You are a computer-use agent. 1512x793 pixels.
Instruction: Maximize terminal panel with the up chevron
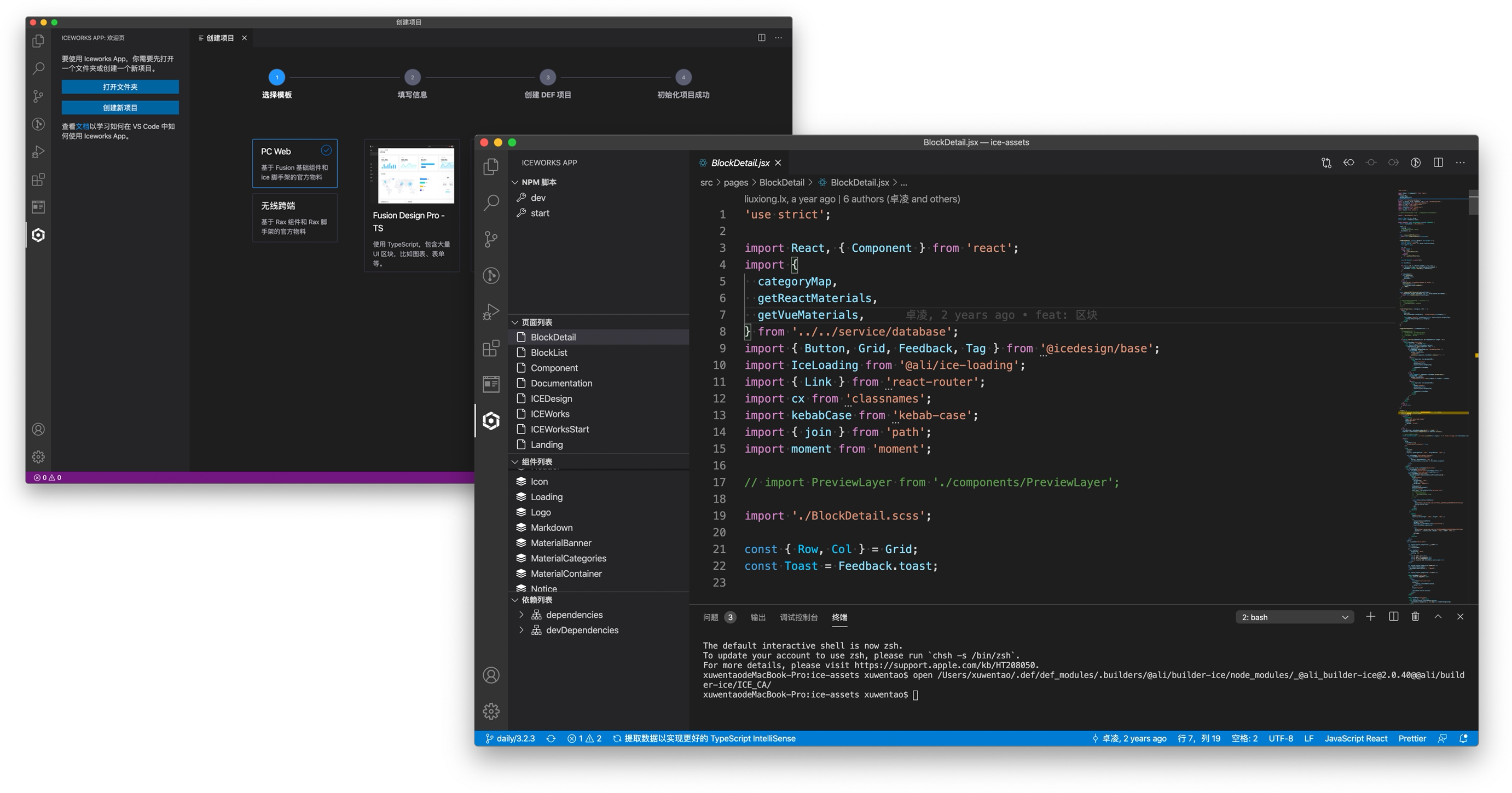pos(1438,616)
